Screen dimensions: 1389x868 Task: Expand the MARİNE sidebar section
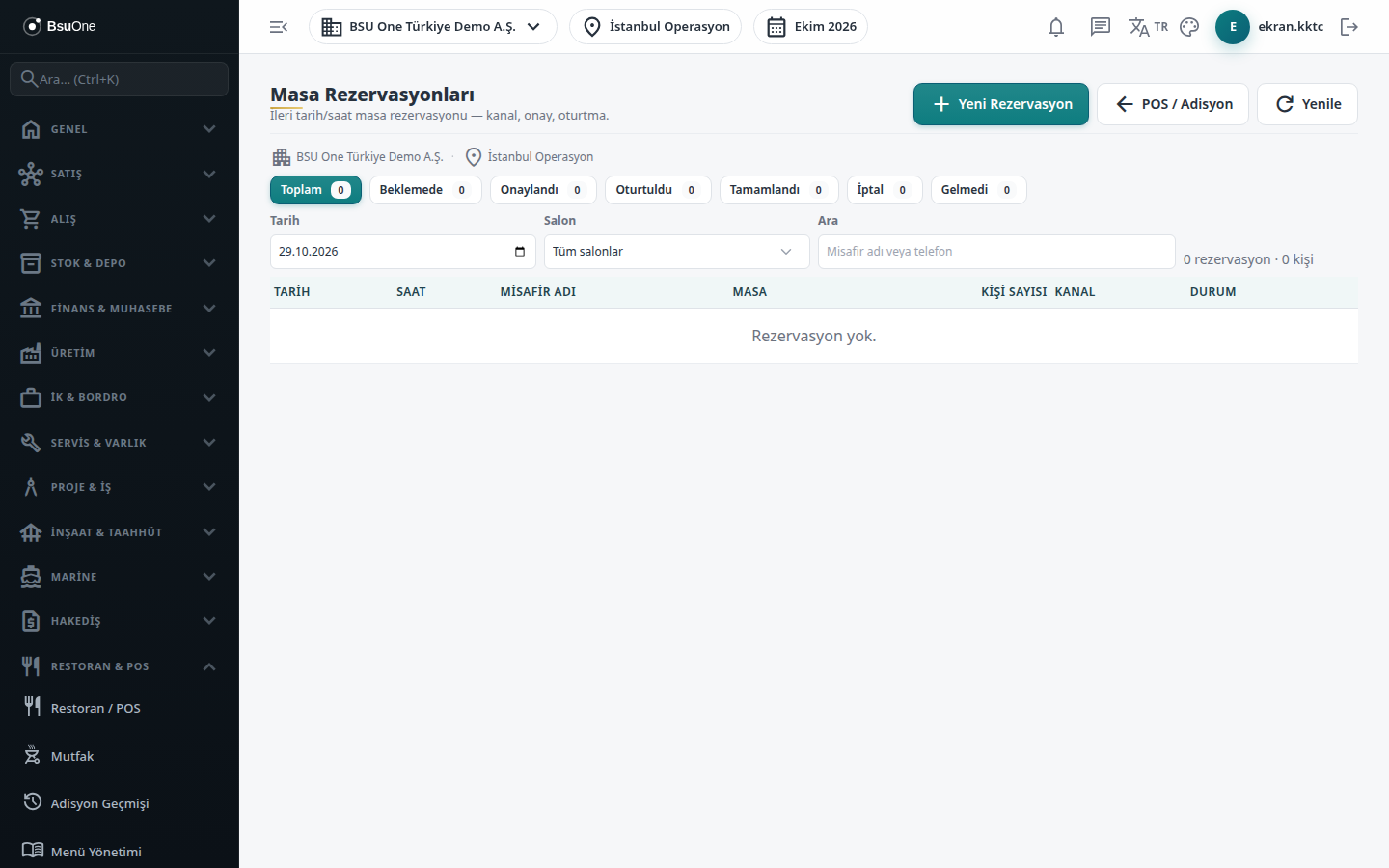coord(120,577)
